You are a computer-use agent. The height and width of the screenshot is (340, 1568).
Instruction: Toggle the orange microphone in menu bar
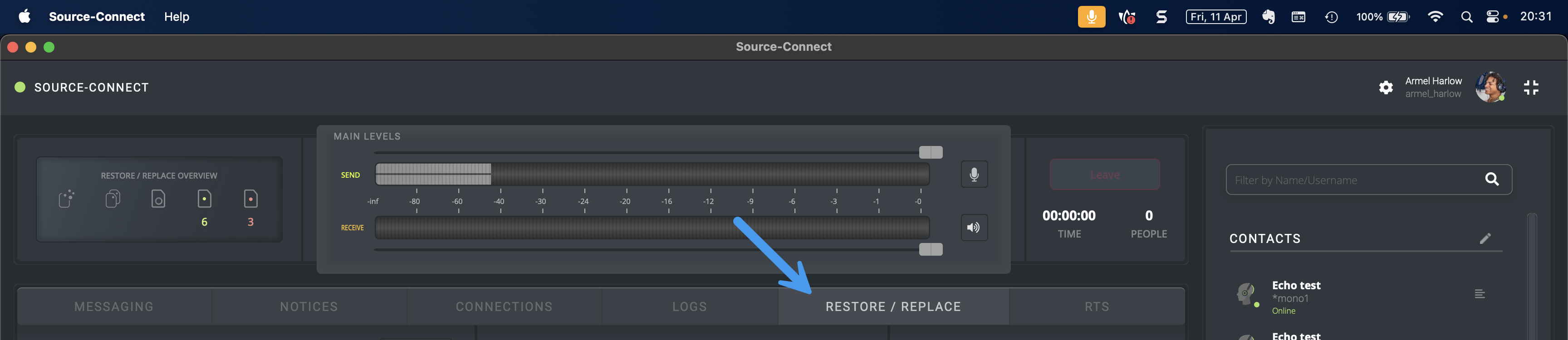(1091, 17)
